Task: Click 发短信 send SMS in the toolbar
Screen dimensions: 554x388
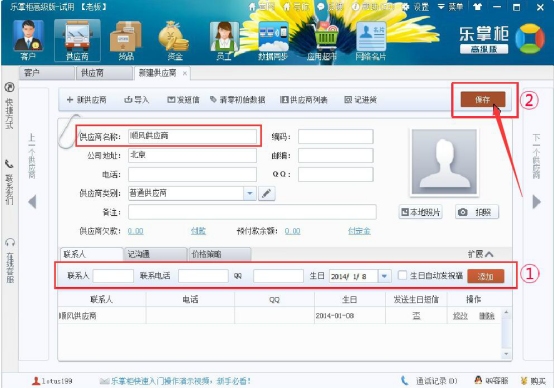Action: (183, 100)
